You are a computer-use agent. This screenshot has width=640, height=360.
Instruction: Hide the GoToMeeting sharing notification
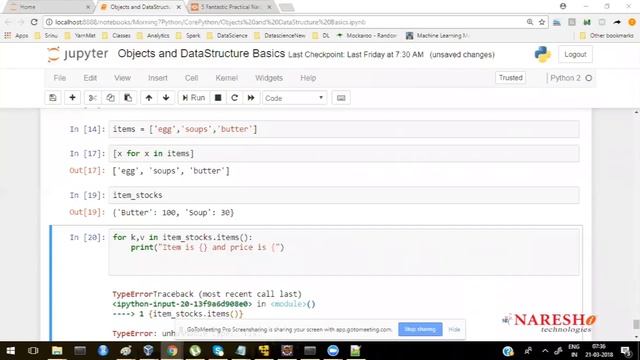[454, 329]
